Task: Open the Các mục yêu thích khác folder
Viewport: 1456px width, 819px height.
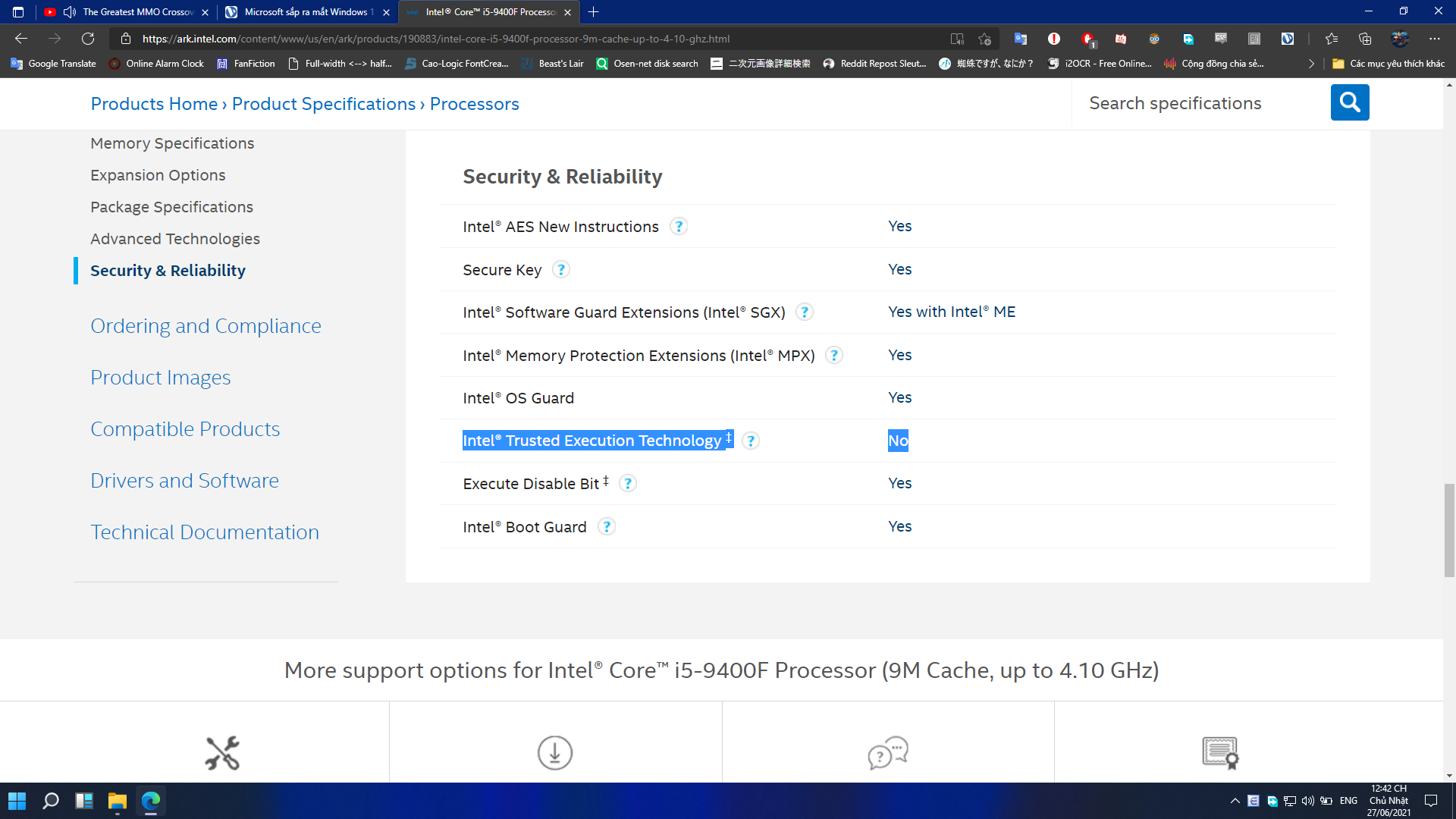Action: click(1389, 64)
